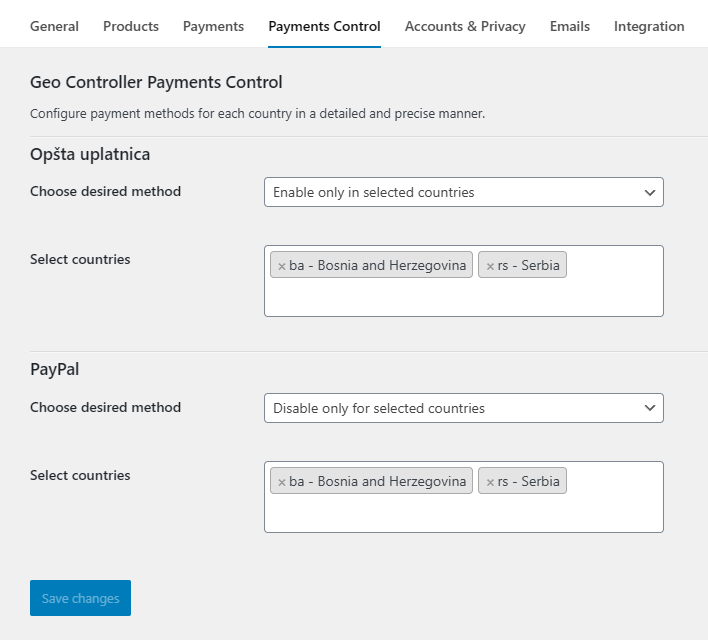This screenshot has width=708, height=640.
Task: Click Opšta uplatnica 'Select countries' label
Action: coord(80,259)
